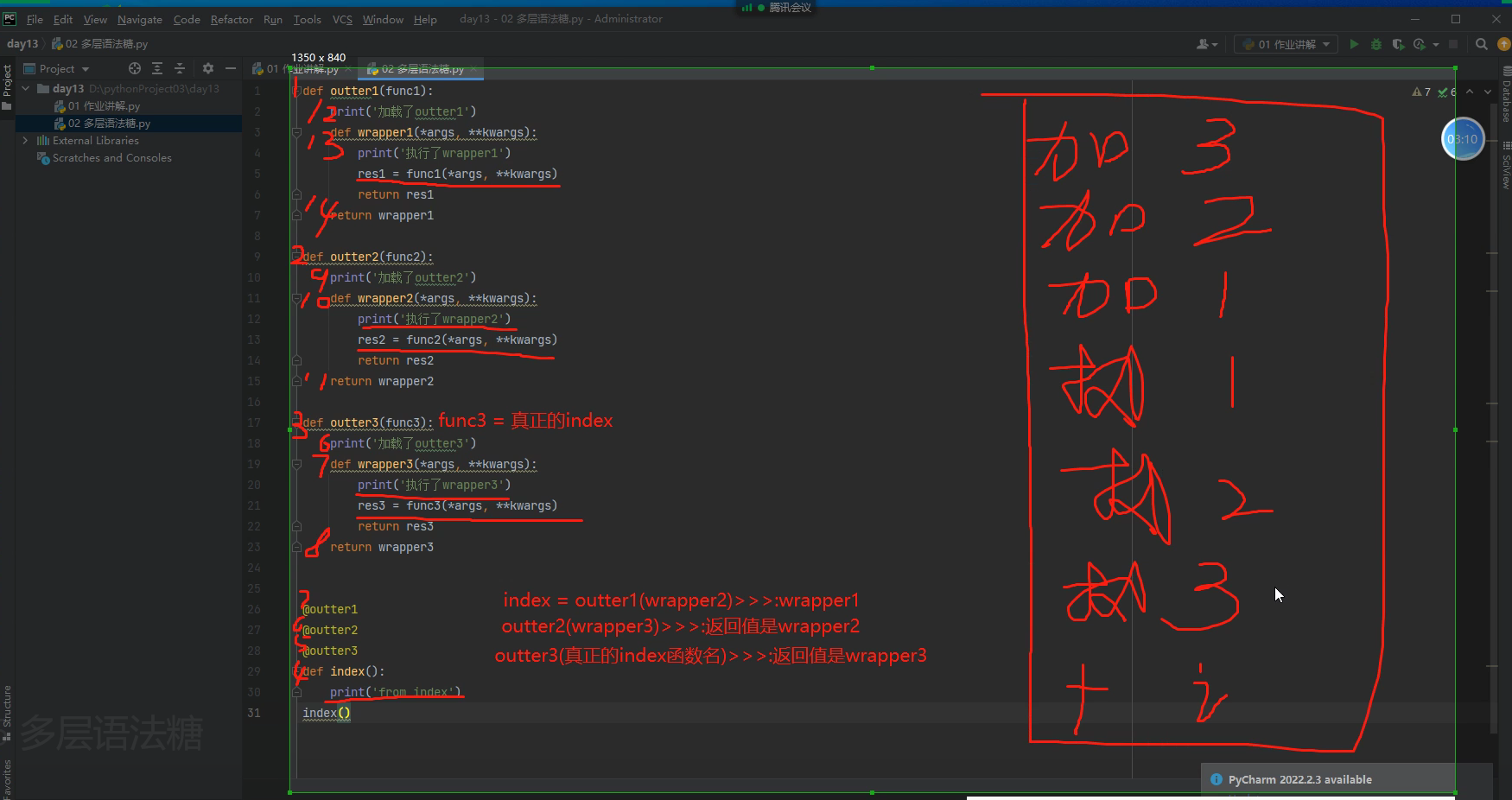1512x800 pixels.
Task: Open the Tools menu
Action: [x=307, y=19]
